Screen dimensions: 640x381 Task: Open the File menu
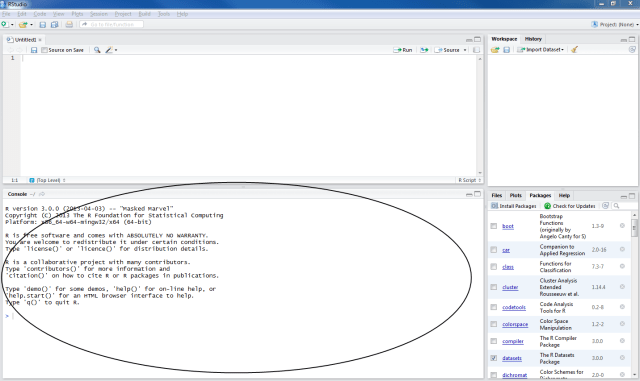tap(6, 14)
